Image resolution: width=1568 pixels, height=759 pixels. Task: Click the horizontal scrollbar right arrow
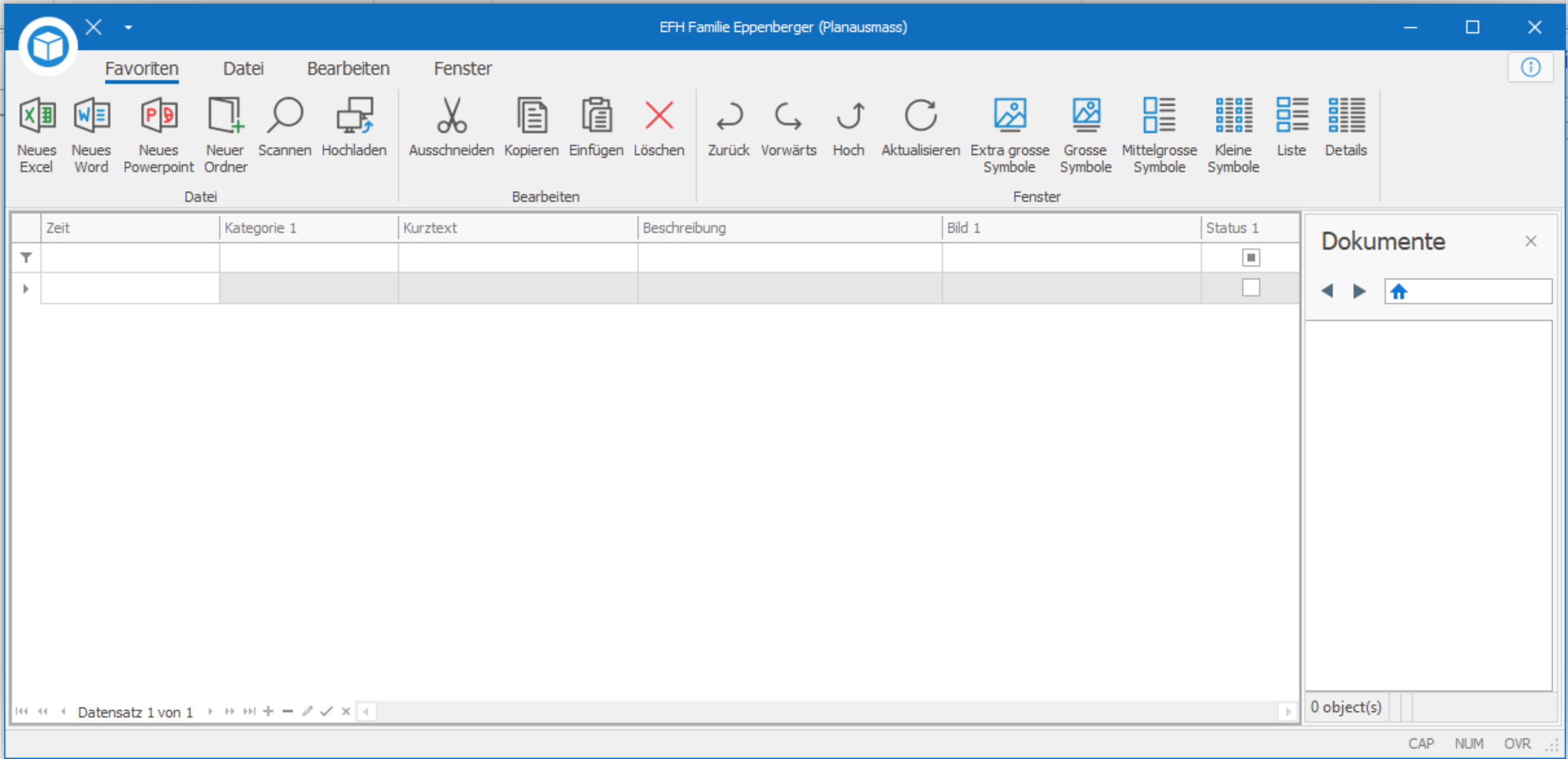(1287, 711)
